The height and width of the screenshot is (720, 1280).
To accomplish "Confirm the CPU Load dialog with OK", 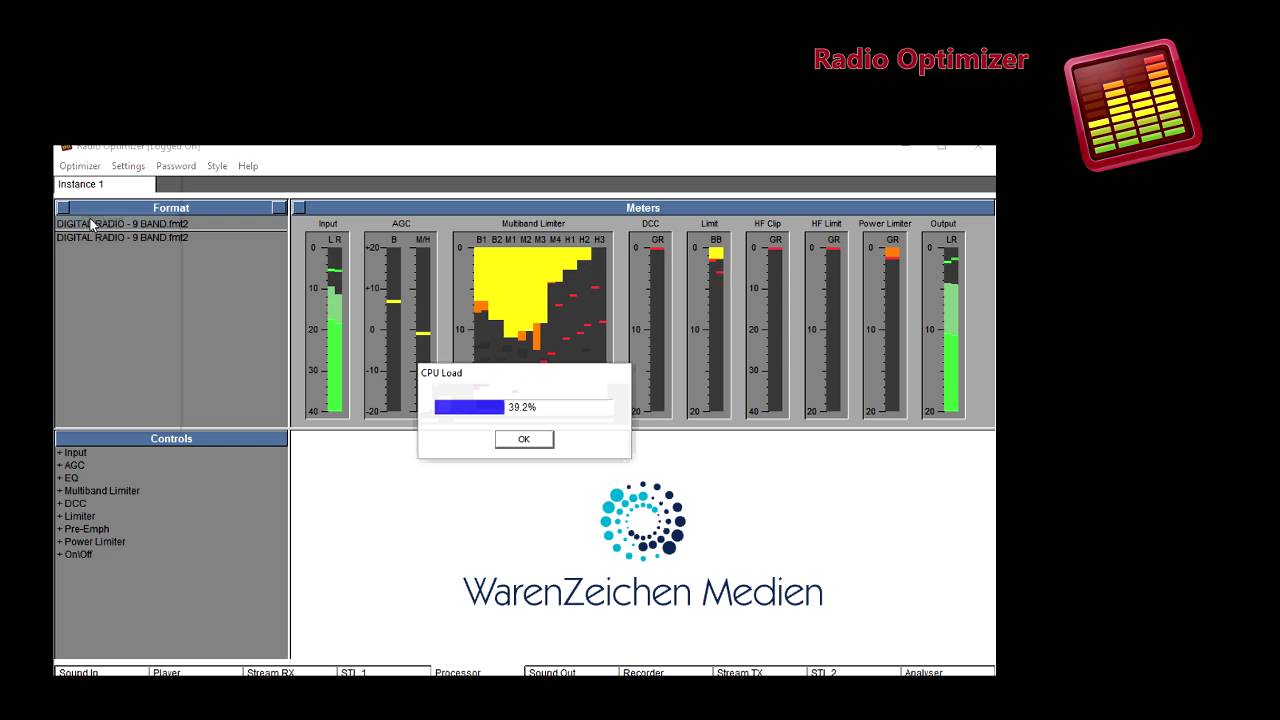I will 524,439.
